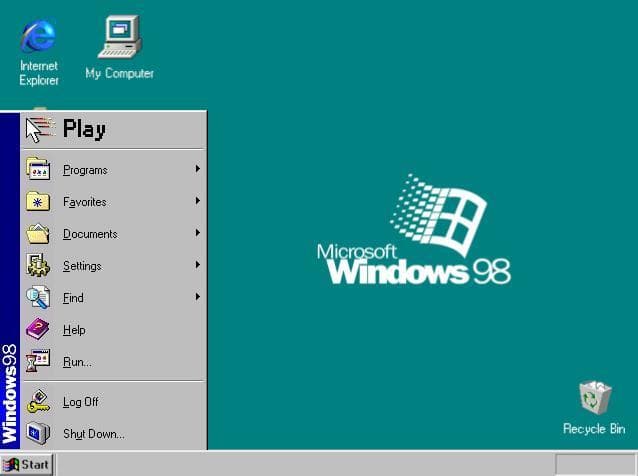The width and height of the screenshot is (638, 476).
Task: Click the Find magnifying glass icon
Action: pos(38,297)
